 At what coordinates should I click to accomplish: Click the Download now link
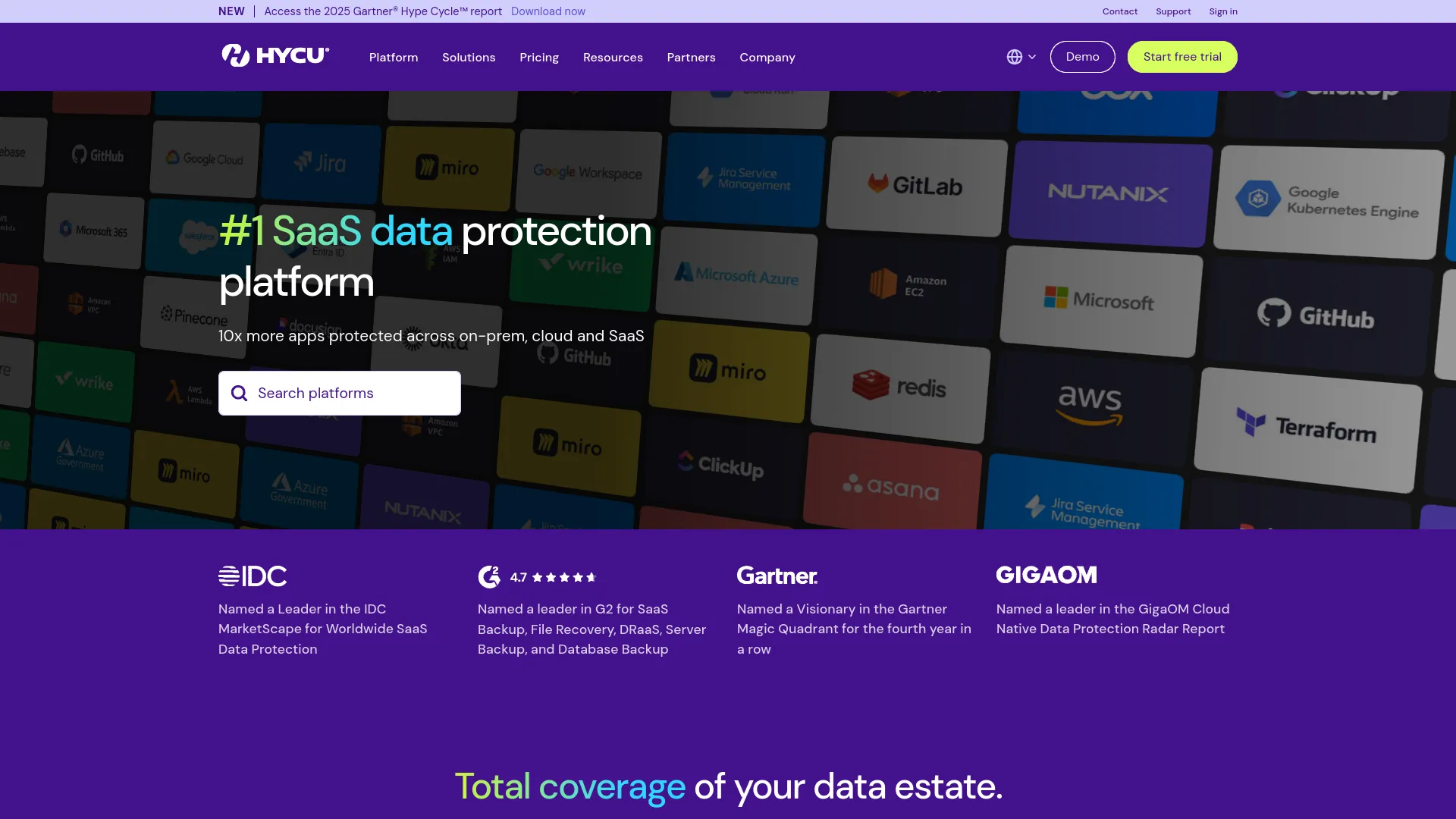548,11
